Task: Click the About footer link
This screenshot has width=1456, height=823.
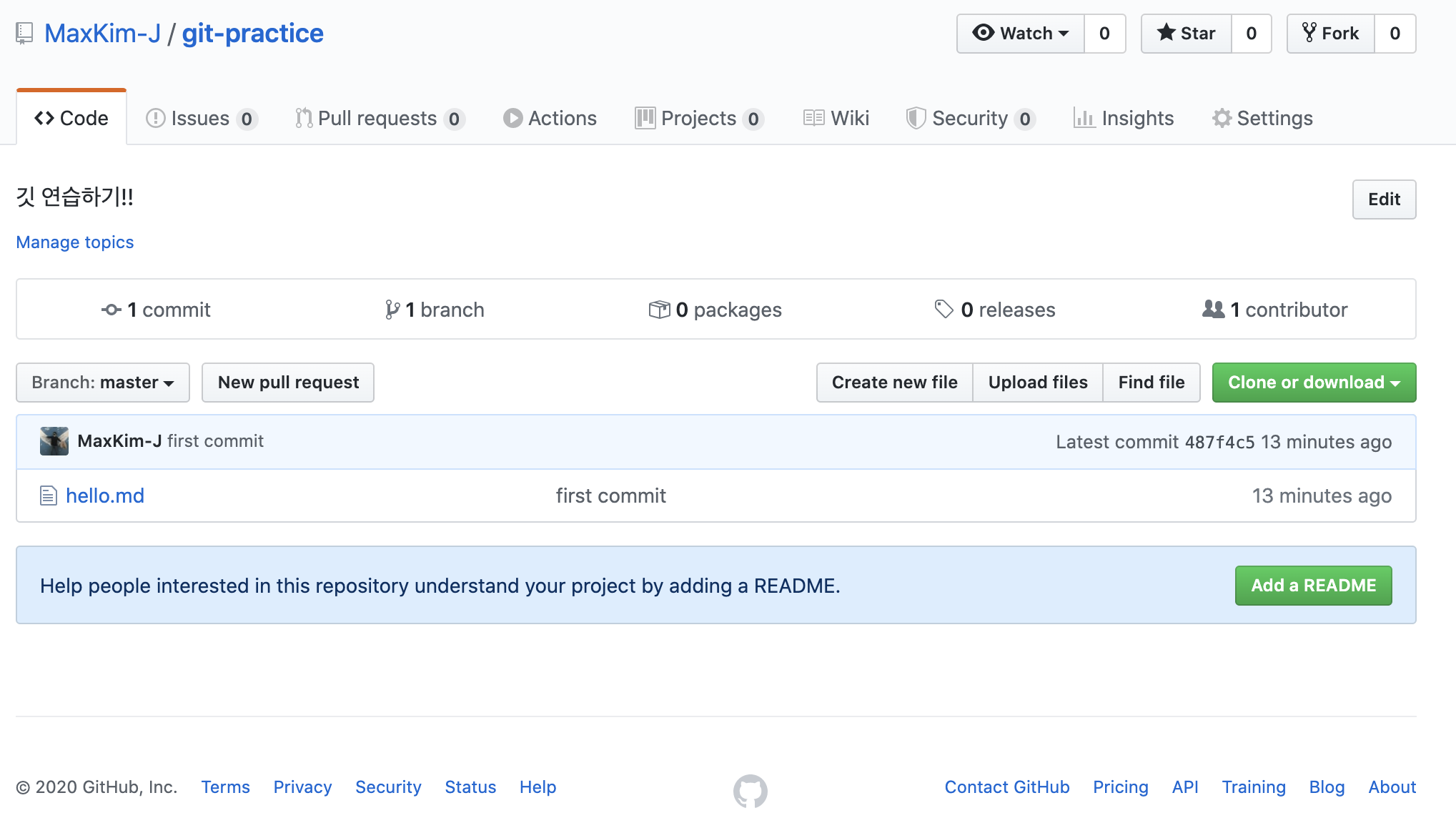Action: pos(1392,787)
